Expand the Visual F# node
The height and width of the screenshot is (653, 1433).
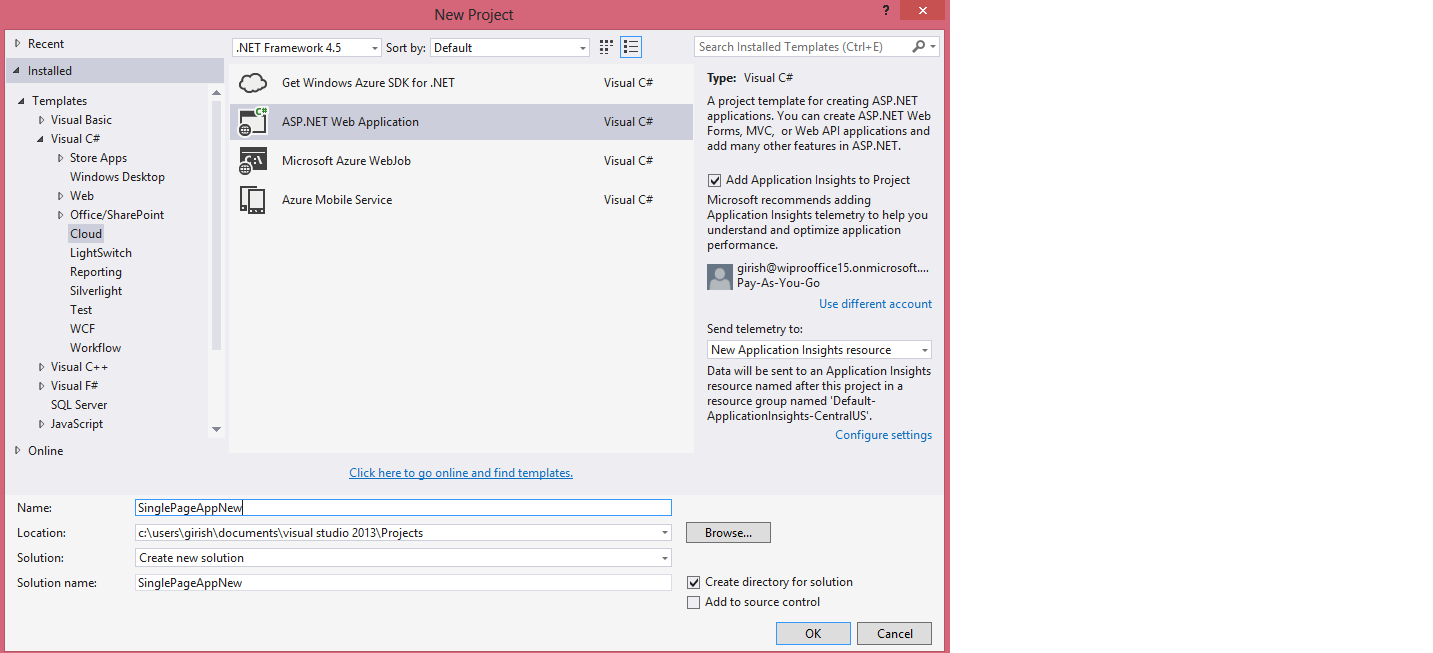(41, 386)
